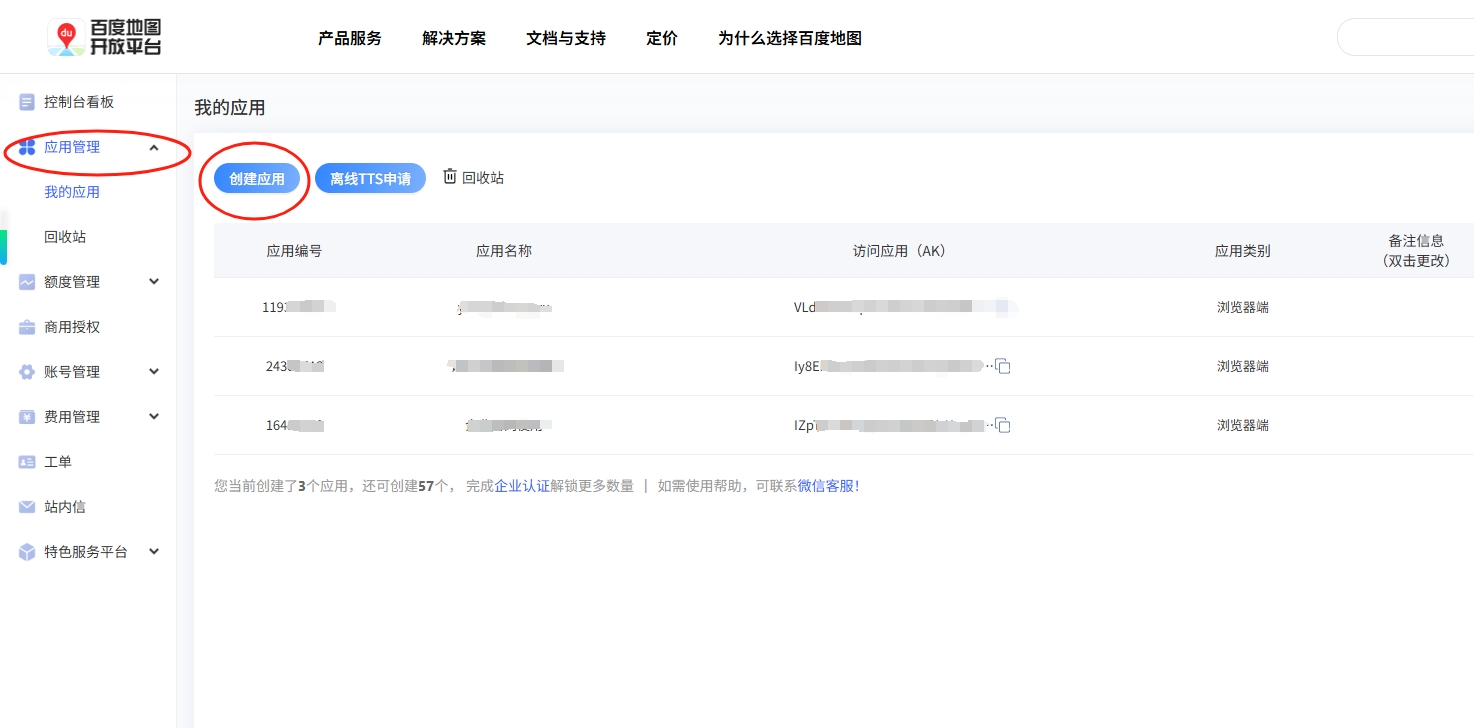
Task: Click the 备注信息 column header
Action: tap(1416, 250)
